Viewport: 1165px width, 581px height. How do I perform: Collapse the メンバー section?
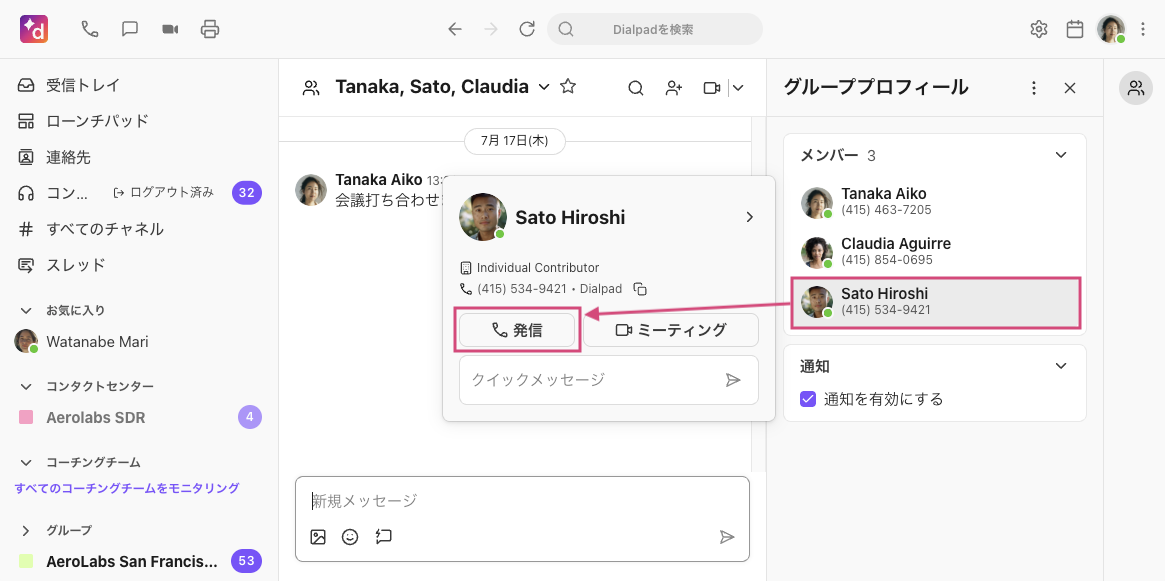[x=1061, y=155]
